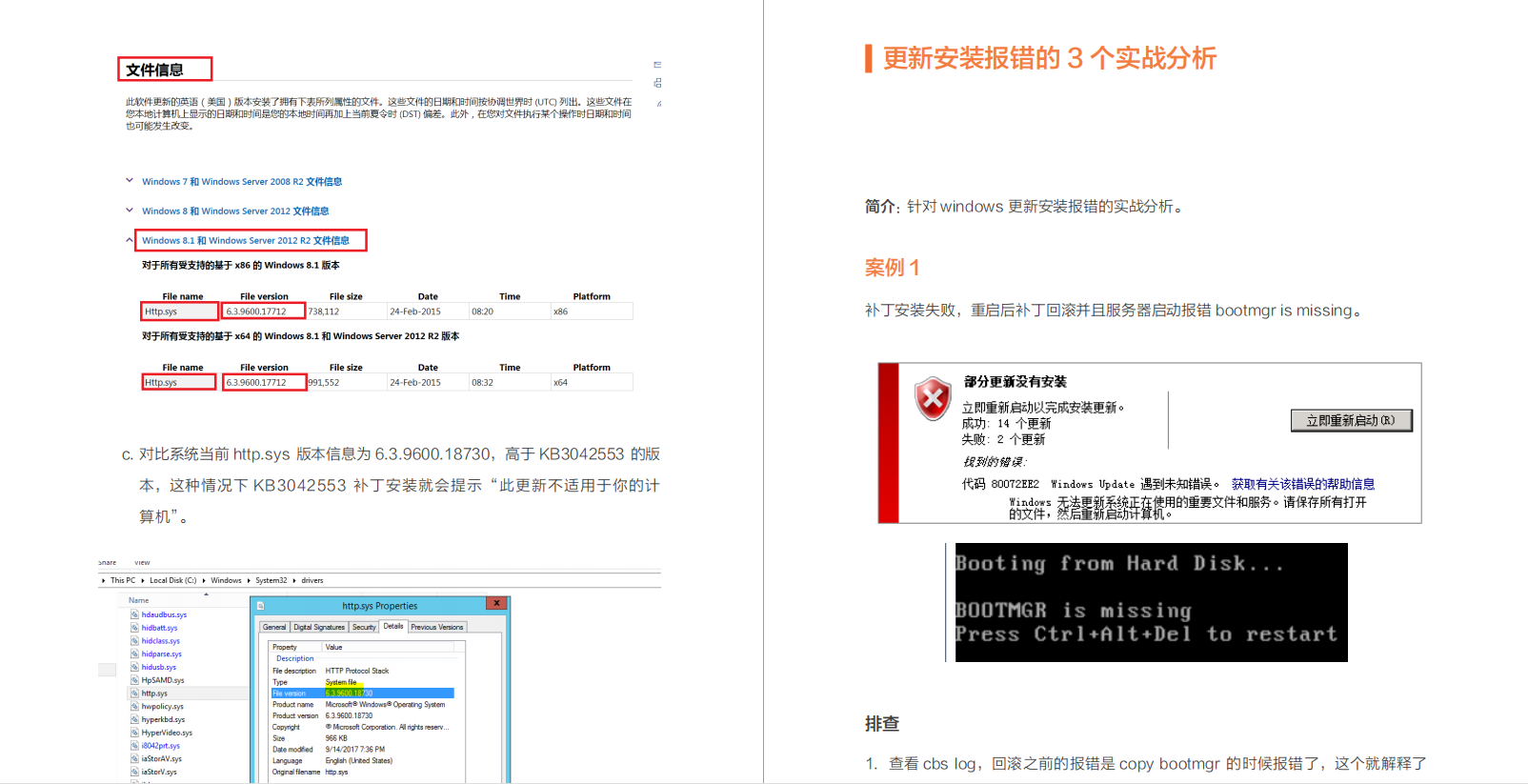This screenshot has height=784, width=1528.
Task: Click red shield error icon in update dialog
Action: (933, 398)
